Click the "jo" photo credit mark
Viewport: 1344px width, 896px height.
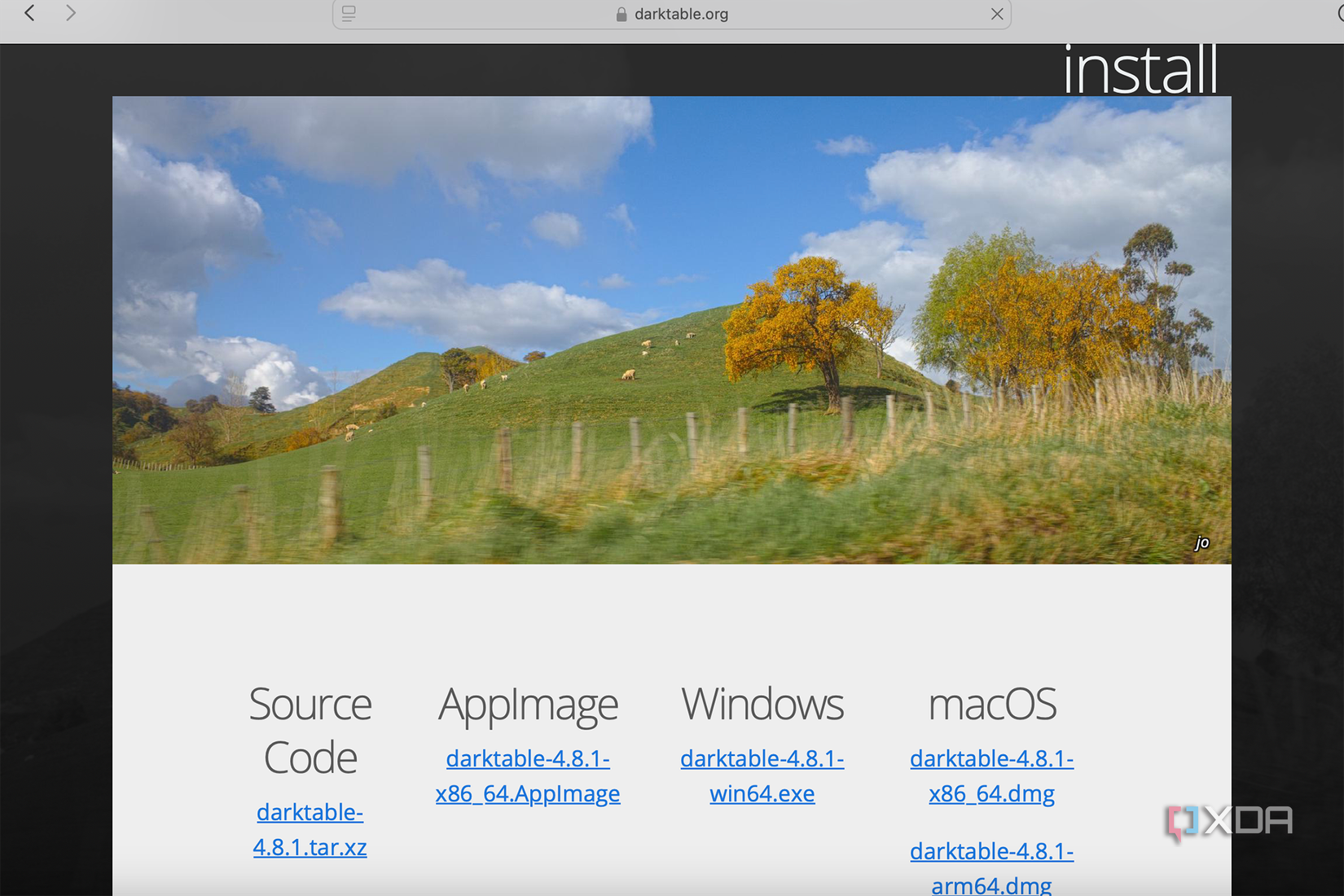(x=1201, y=542)
